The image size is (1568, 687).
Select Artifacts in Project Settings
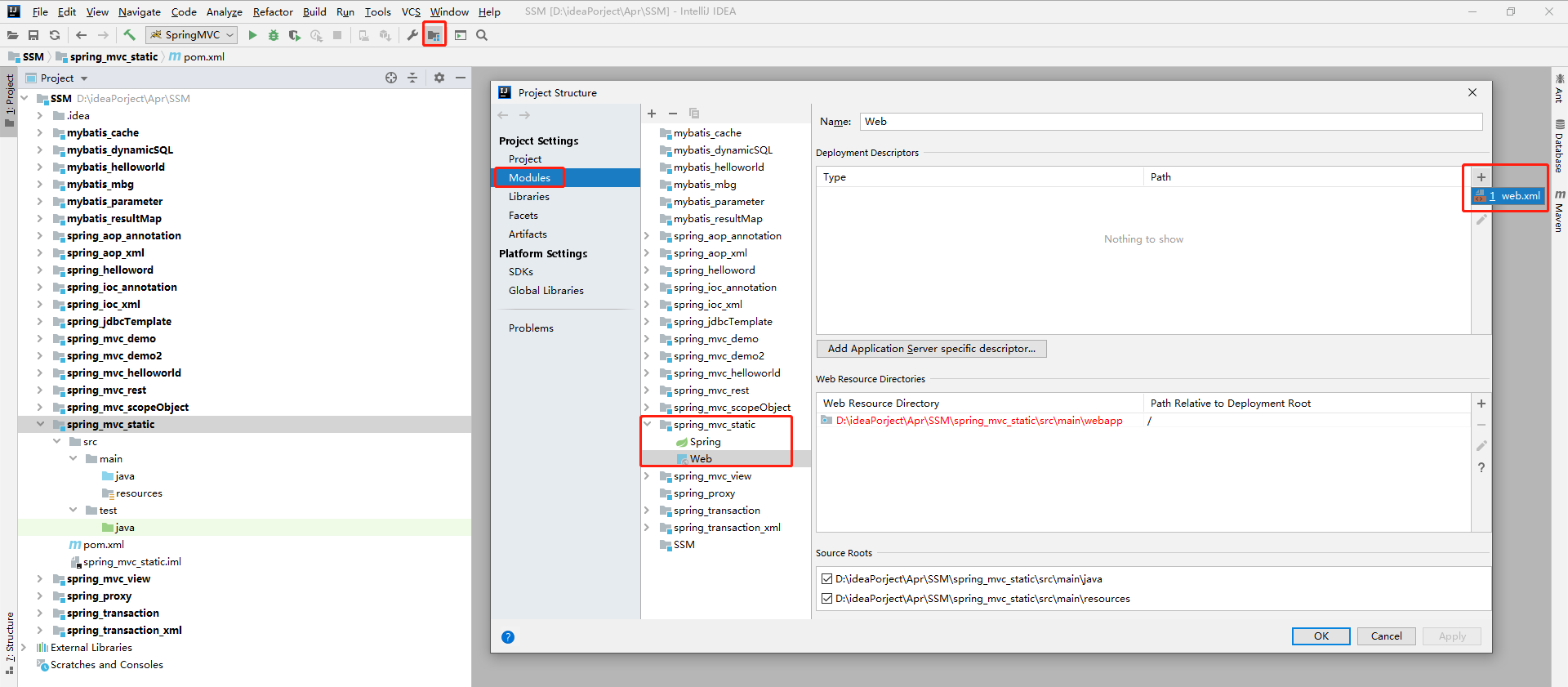point(528,234)
